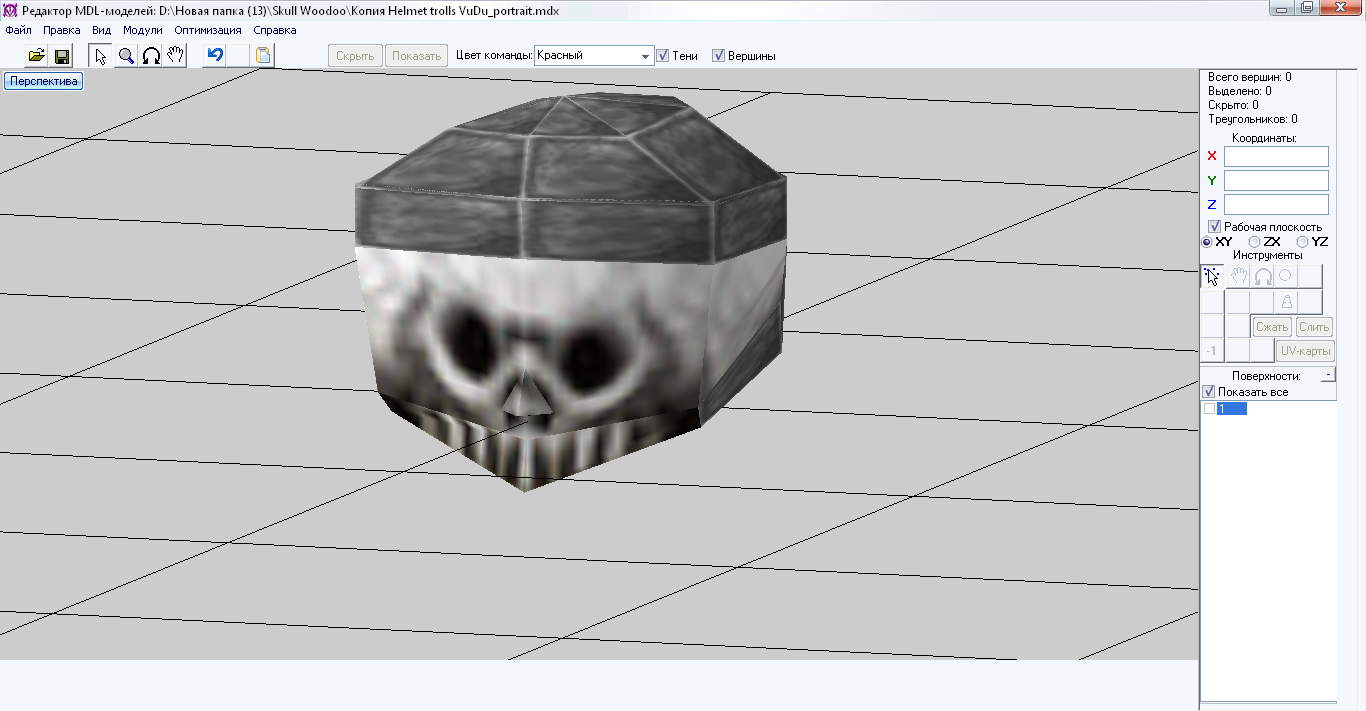The width and height of the screenshot is (1366, 711).
Task: Click the skull model in viewport
Action: point(570,290)
